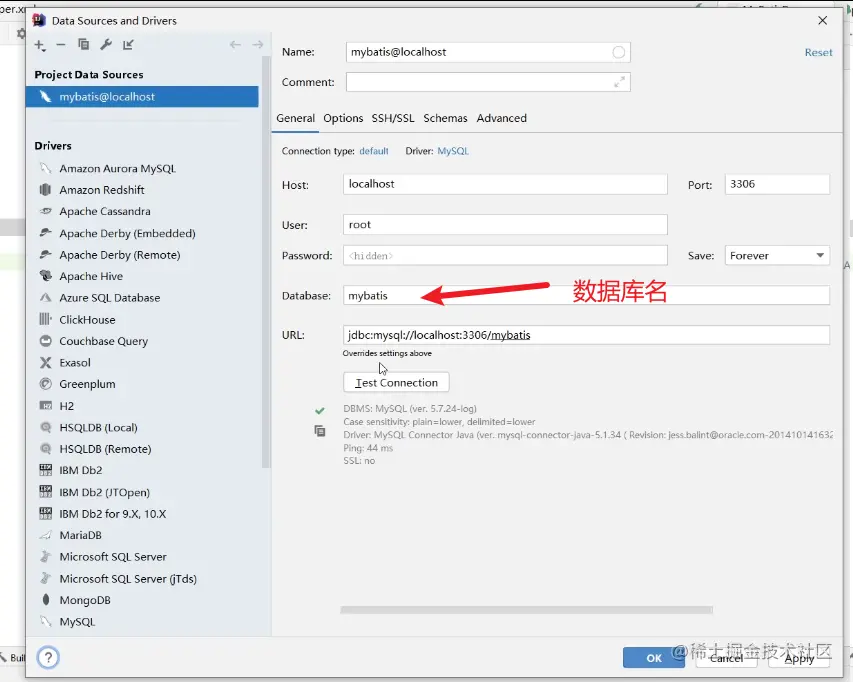Click the Reset link
The image size is (853, 682).
pyautogui.click(x=818, y=52)
